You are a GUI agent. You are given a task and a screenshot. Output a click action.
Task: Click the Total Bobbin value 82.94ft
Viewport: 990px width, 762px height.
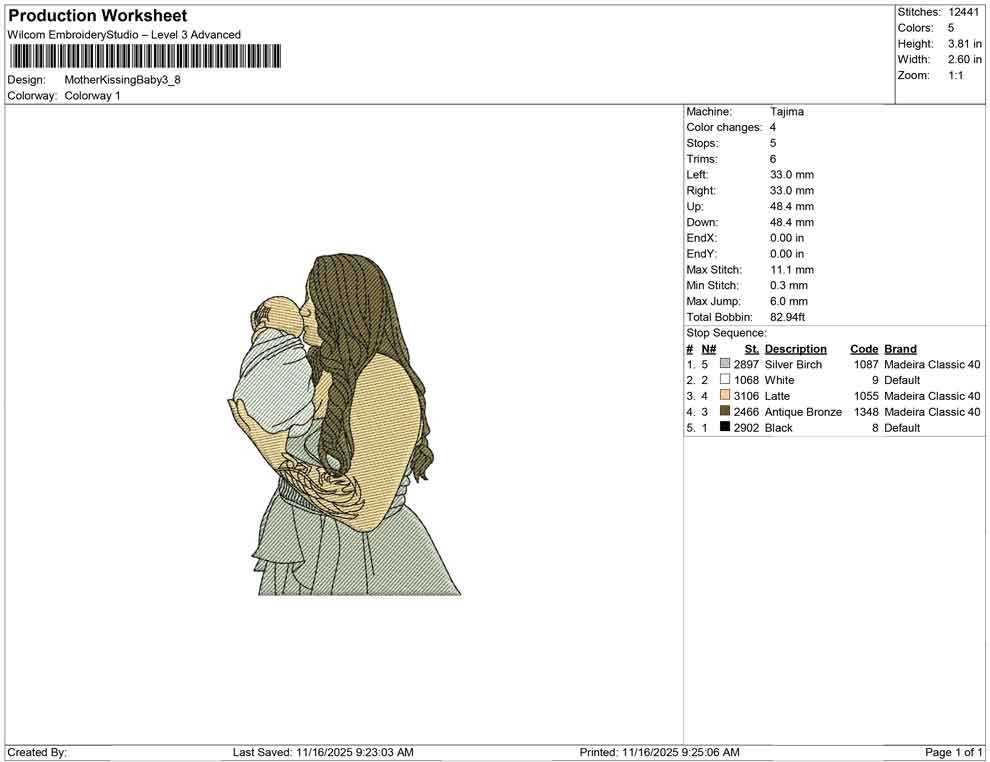coord(788,317)
